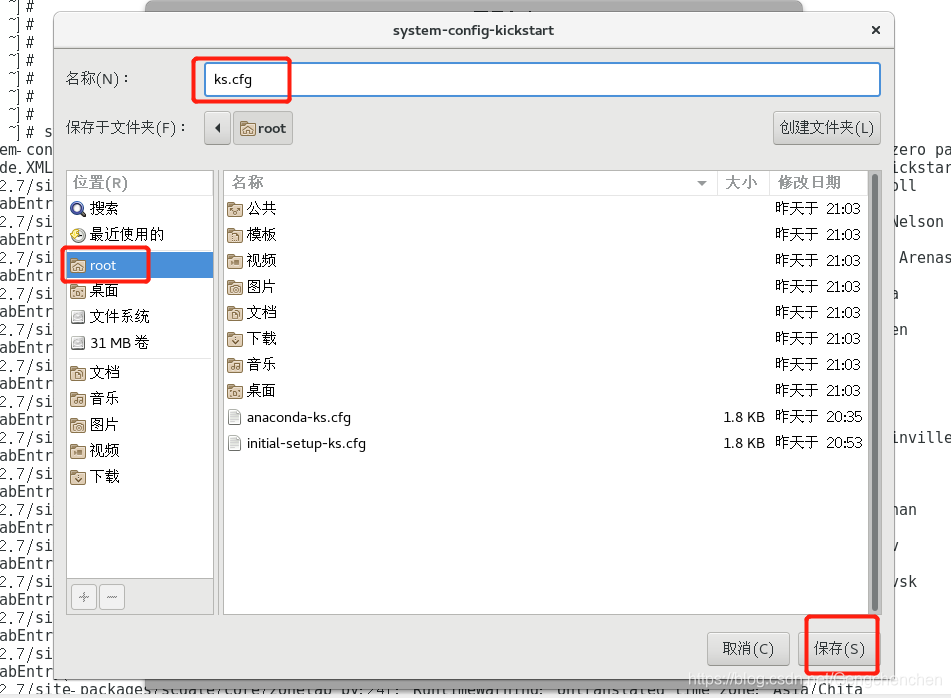
Task: Open 下载 bookmark in sidebar
Action: (x=140, y=477)
